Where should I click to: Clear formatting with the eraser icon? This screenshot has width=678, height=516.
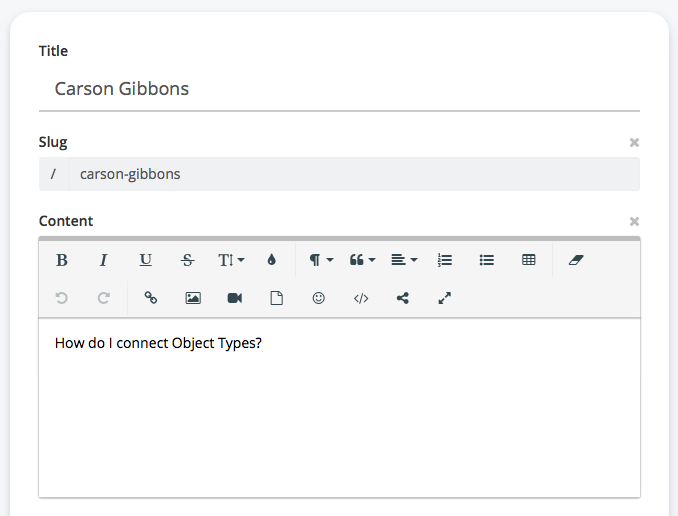575,260
